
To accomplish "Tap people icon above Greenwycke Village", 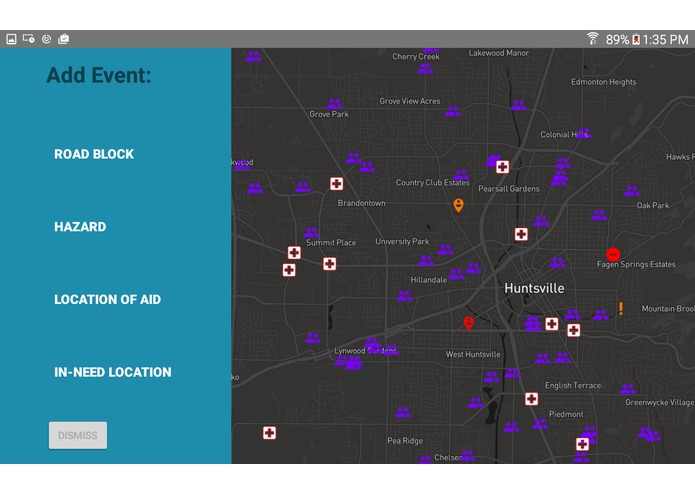I will pos(628,389).
